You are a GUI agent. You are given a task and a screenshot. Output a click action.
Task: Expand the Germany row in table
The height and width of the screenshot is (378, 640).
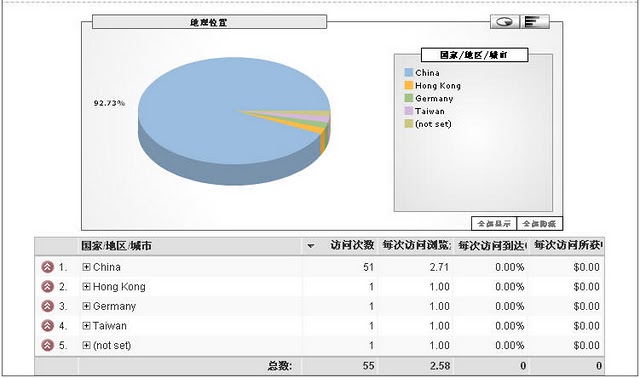[86, 306]
